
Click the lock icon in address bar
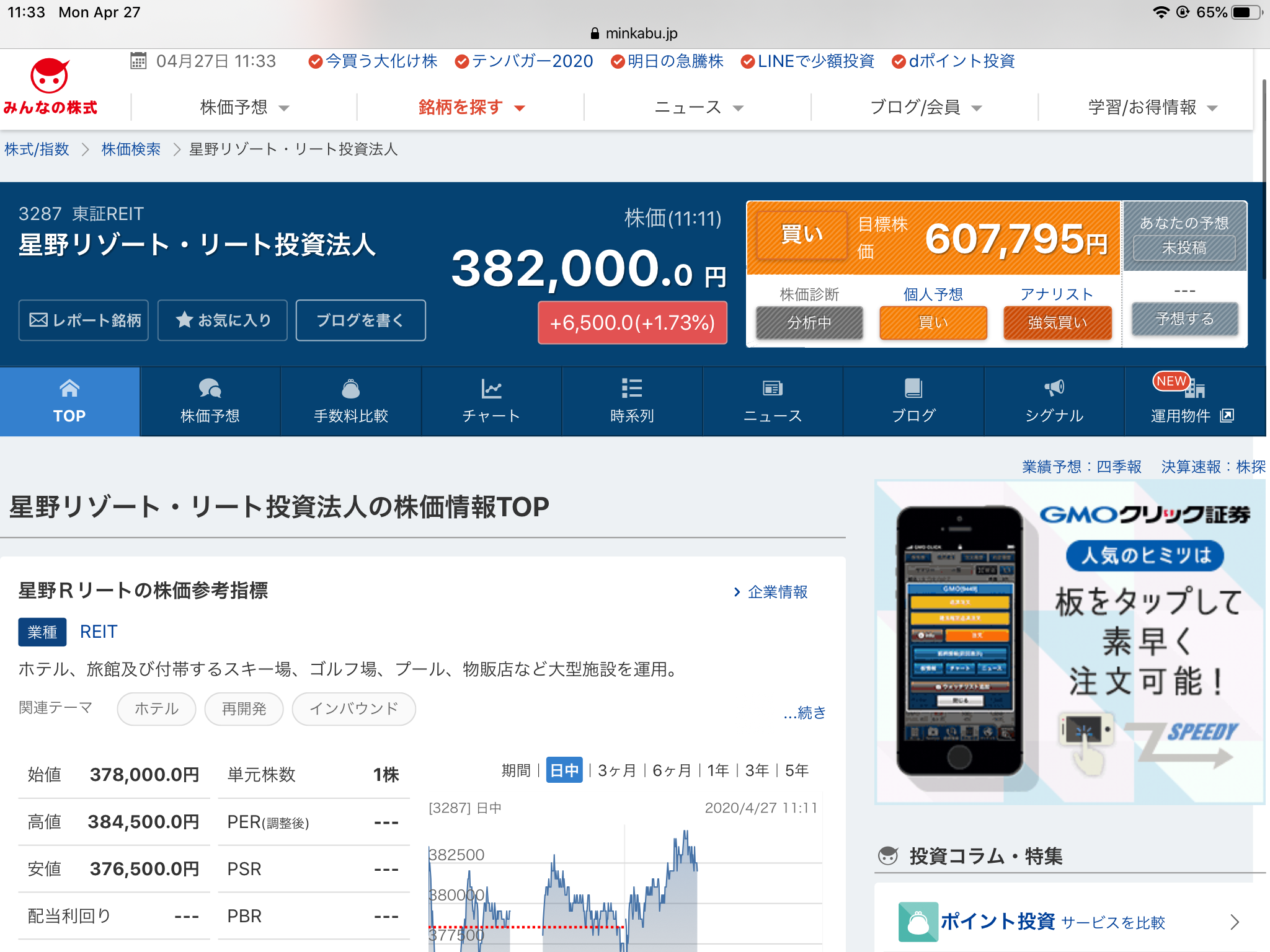click(595, 33)
